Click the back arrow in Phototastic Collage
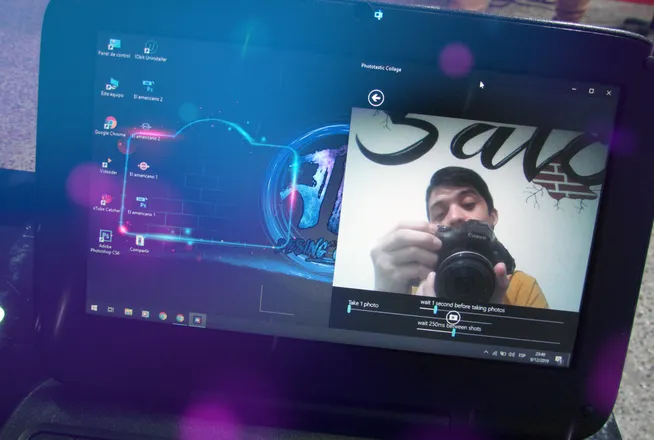 click(x=376, y=98)
